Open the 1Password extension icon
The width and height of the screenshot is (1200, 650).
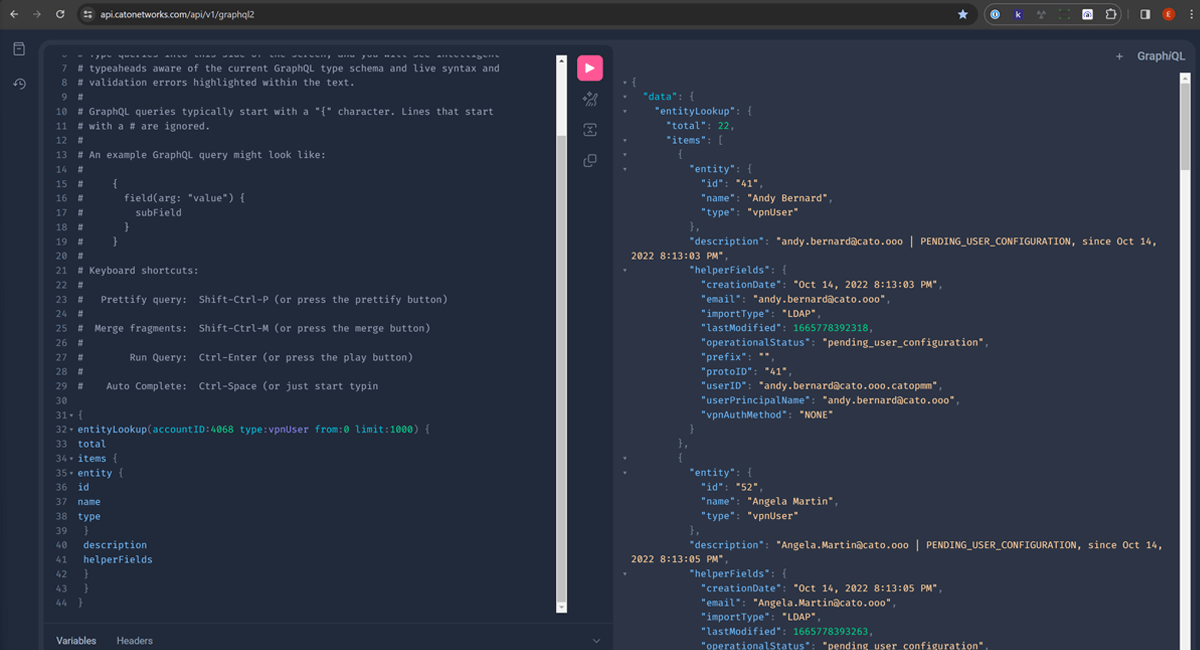[995, 15]
